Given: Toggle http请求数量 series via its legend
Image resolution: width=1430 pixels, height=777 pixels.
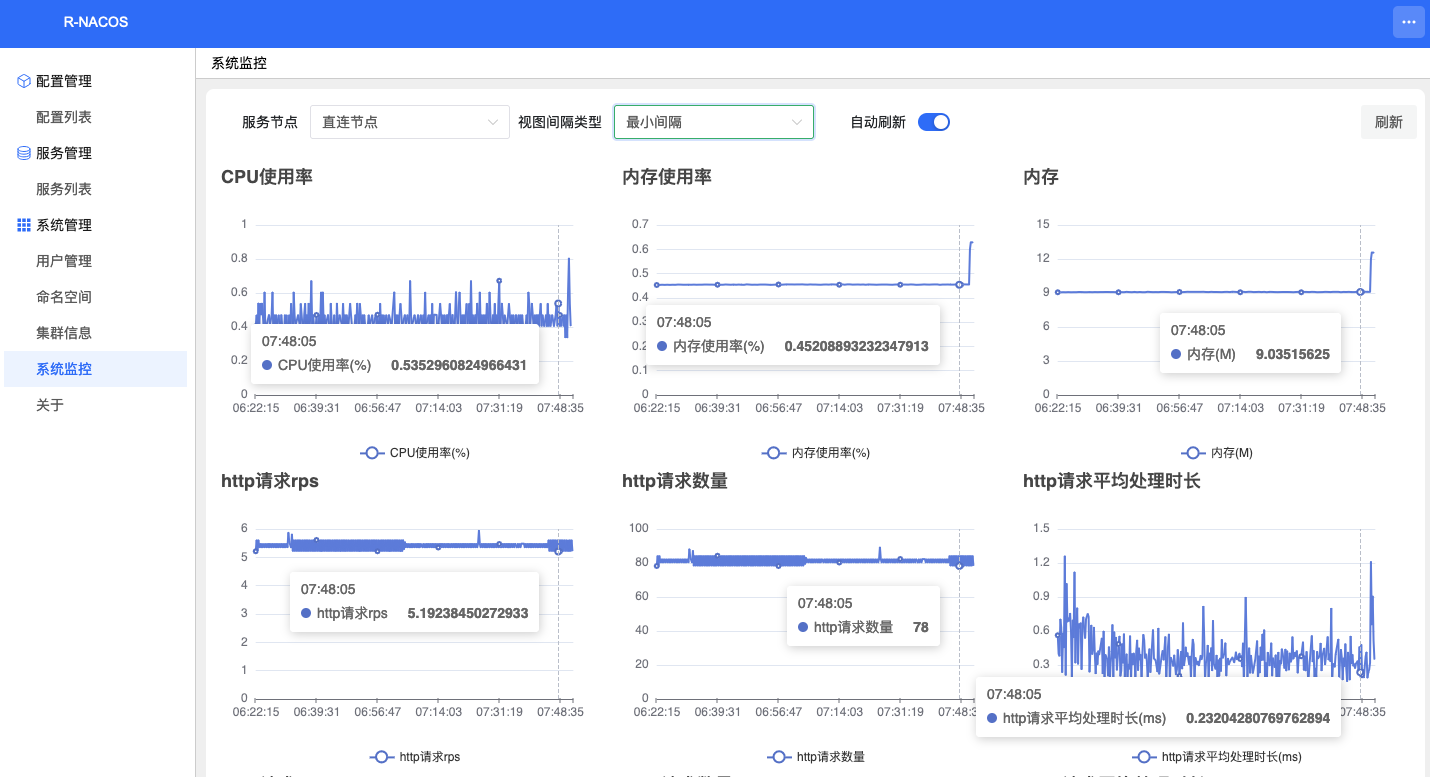Looking at the screenshot, I should coord(816,757).
